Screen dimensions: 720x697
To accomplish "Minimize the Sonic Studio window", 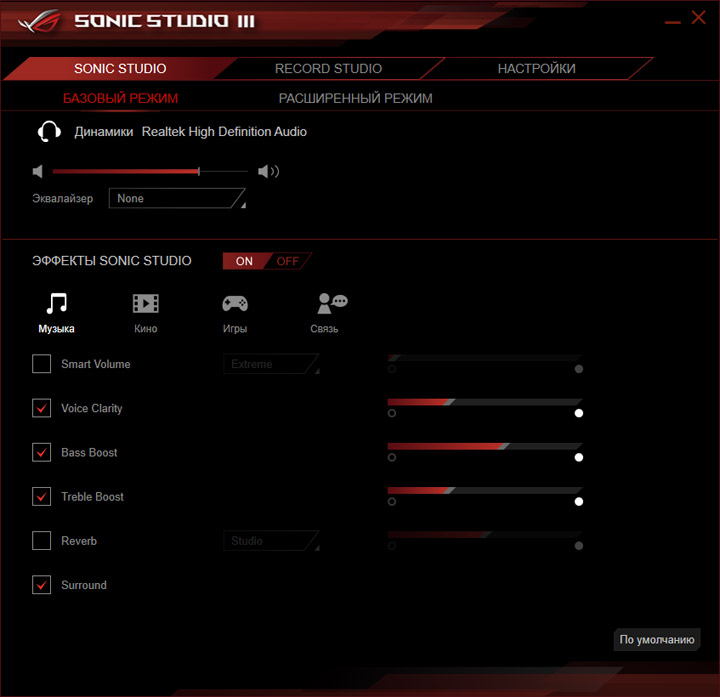I will [673, 22].
